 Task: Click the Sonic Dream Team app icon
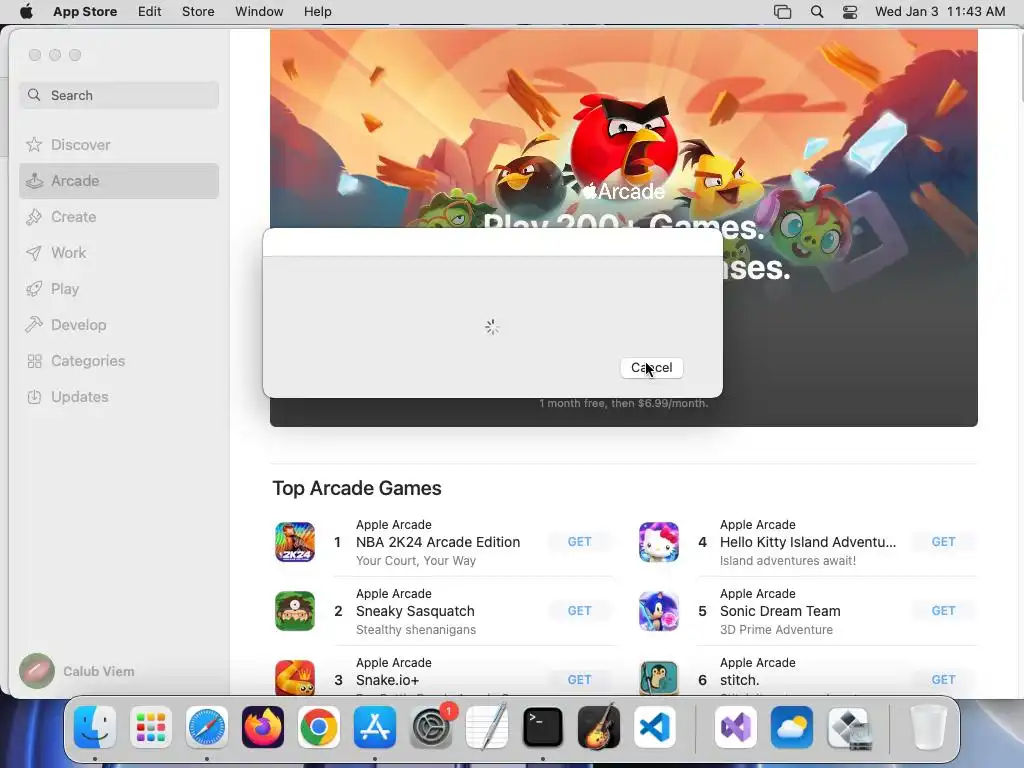coord(659,611)
